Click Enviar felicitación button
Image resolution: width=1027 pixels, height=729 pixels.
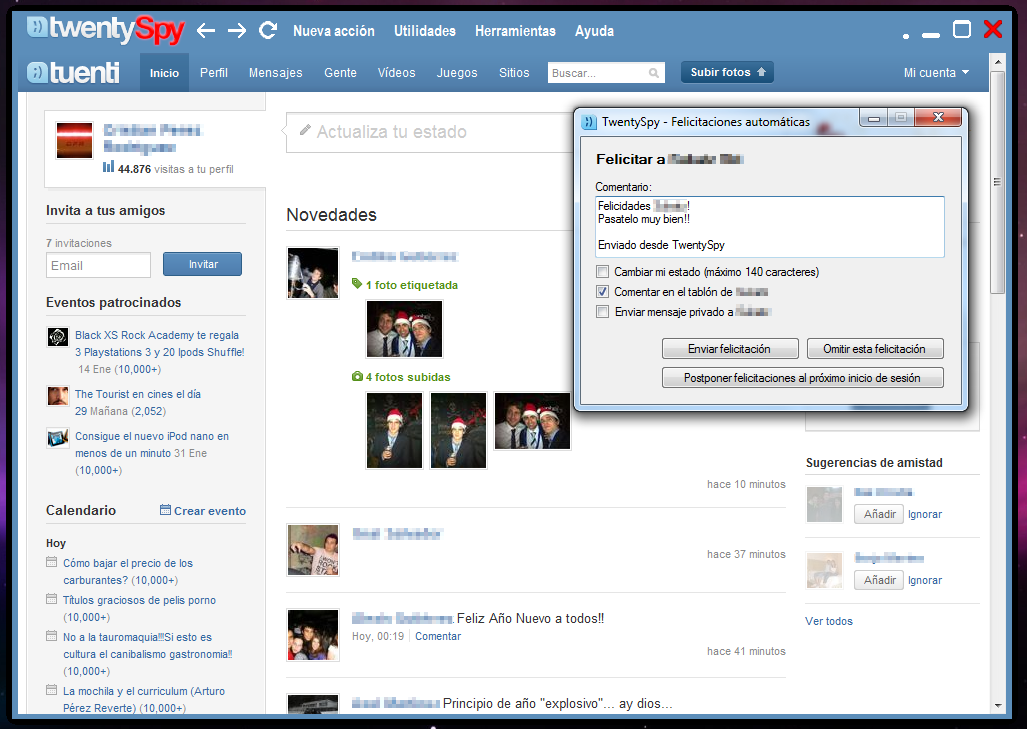[730, 348]
